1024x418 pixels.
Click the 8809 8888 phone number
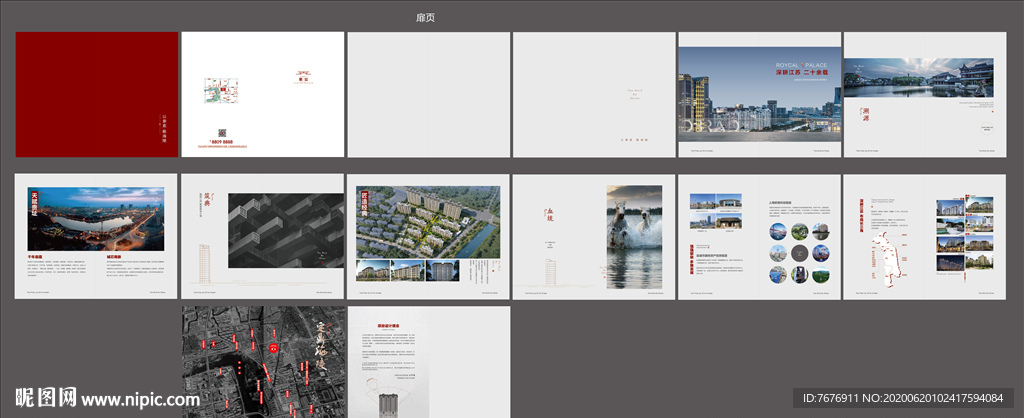(220, 142)
